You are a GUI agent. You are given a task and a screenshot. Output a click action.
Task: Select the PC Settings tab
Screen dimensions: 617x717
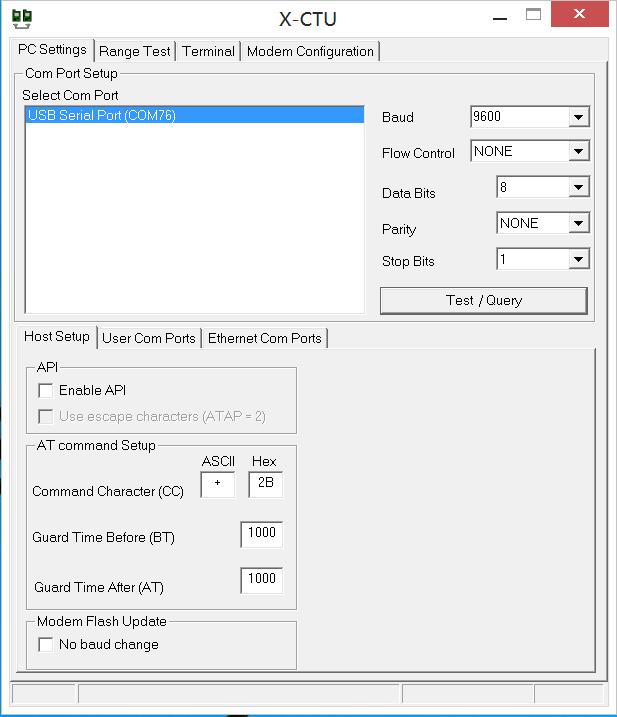(52, 49)
